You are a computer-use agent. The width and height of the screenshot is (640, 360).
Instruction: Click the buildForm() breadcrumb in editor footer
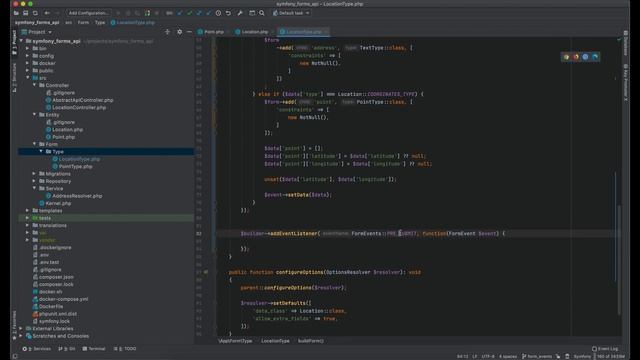point(311,341)
